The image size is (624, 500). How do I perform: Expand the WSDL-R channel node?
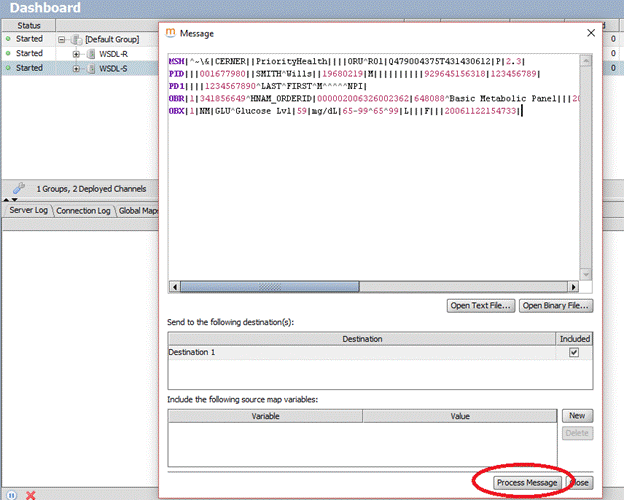point(76,53)
